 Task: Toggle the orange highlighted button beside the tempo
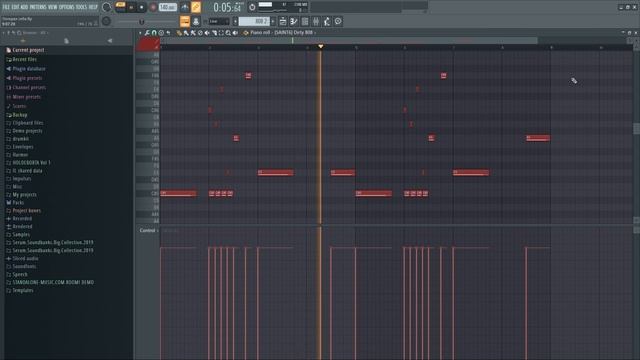(x=196, y=7)
